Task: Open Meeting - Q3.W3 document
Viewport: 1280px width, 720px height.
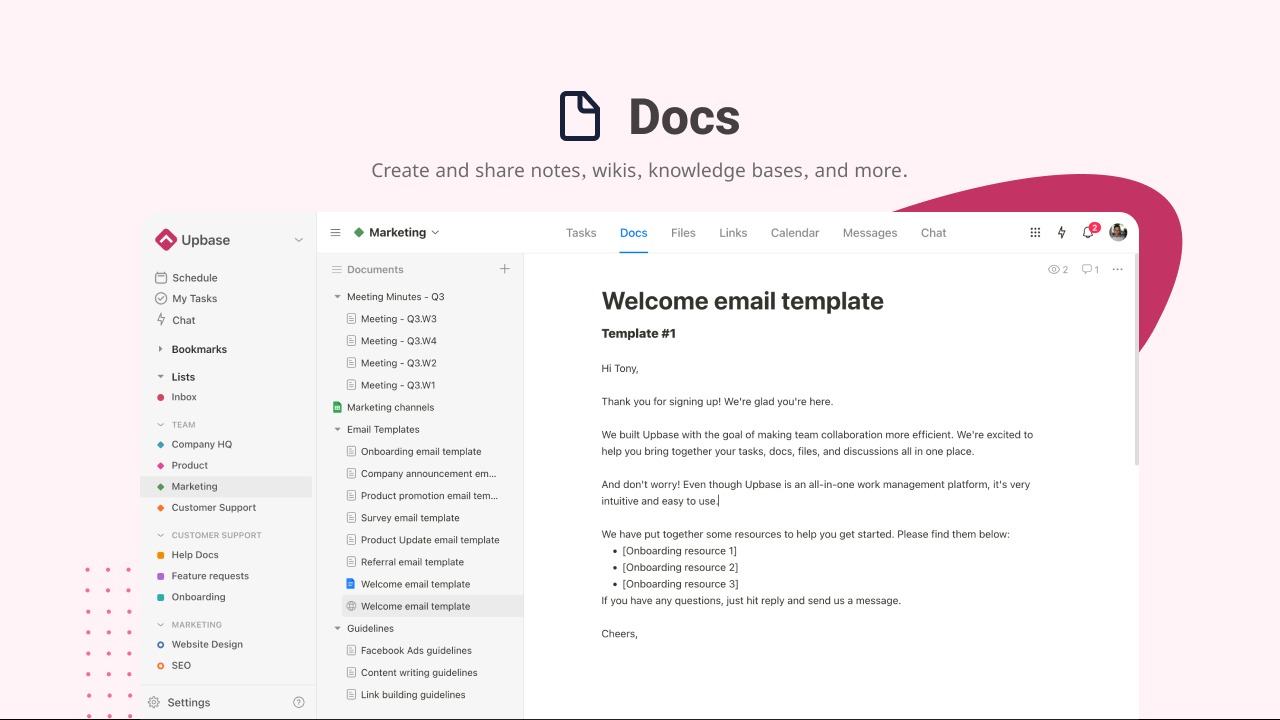Action: pos(391,319)
